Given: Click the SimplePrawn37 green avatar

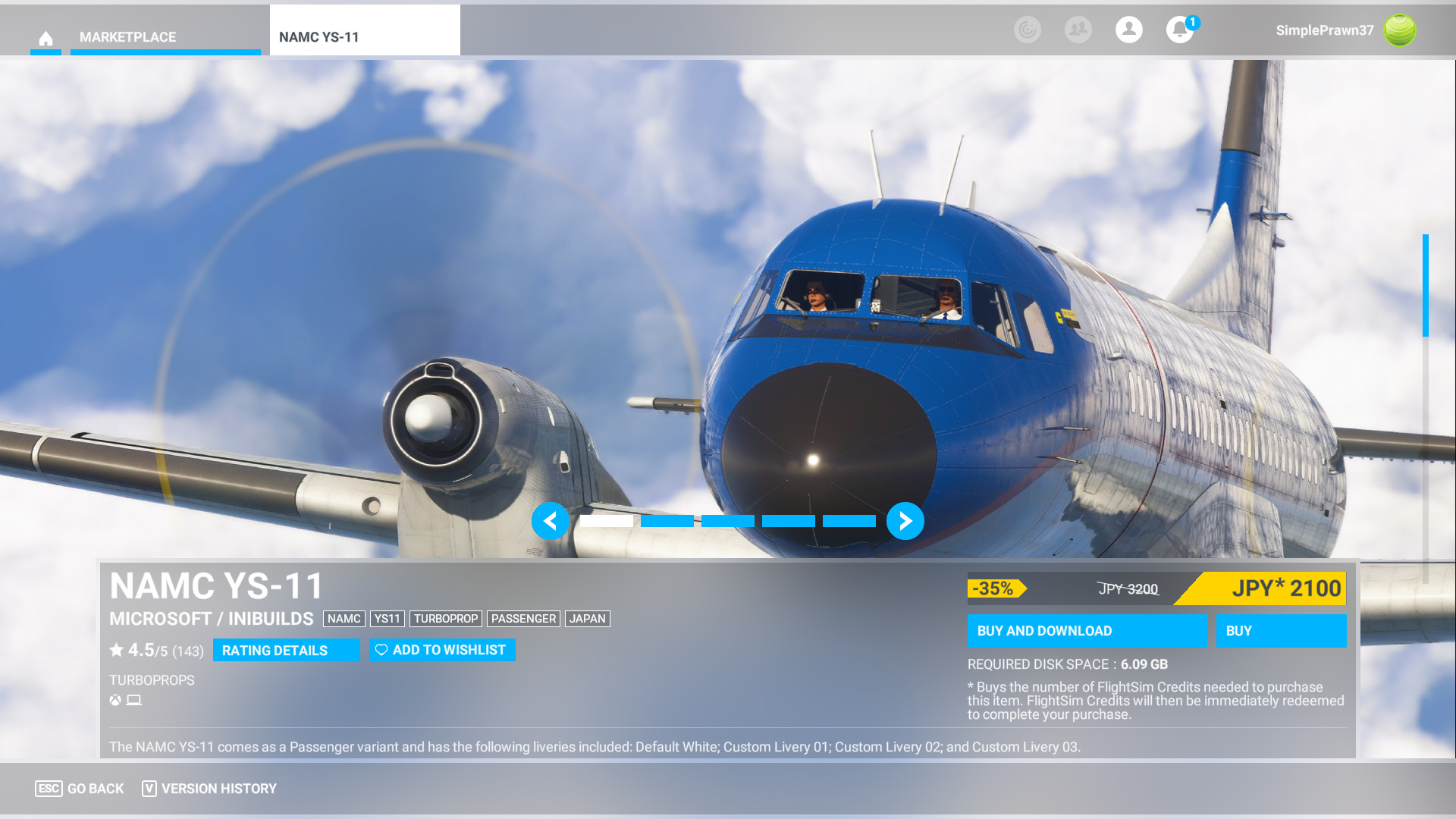Looking at the screenshot, I should click(x=1399, y=30).
